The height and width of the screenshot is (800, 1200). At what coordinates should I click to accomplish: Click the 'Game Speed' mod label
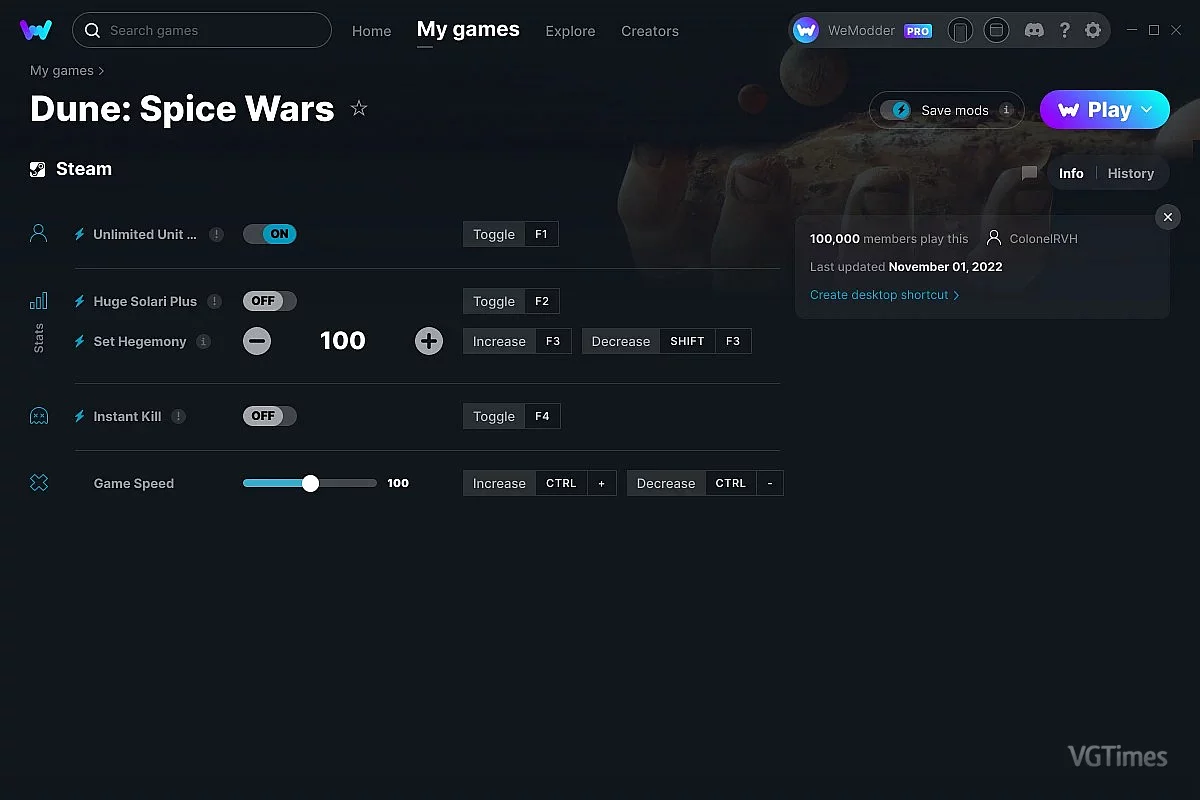tap(134, 483)
